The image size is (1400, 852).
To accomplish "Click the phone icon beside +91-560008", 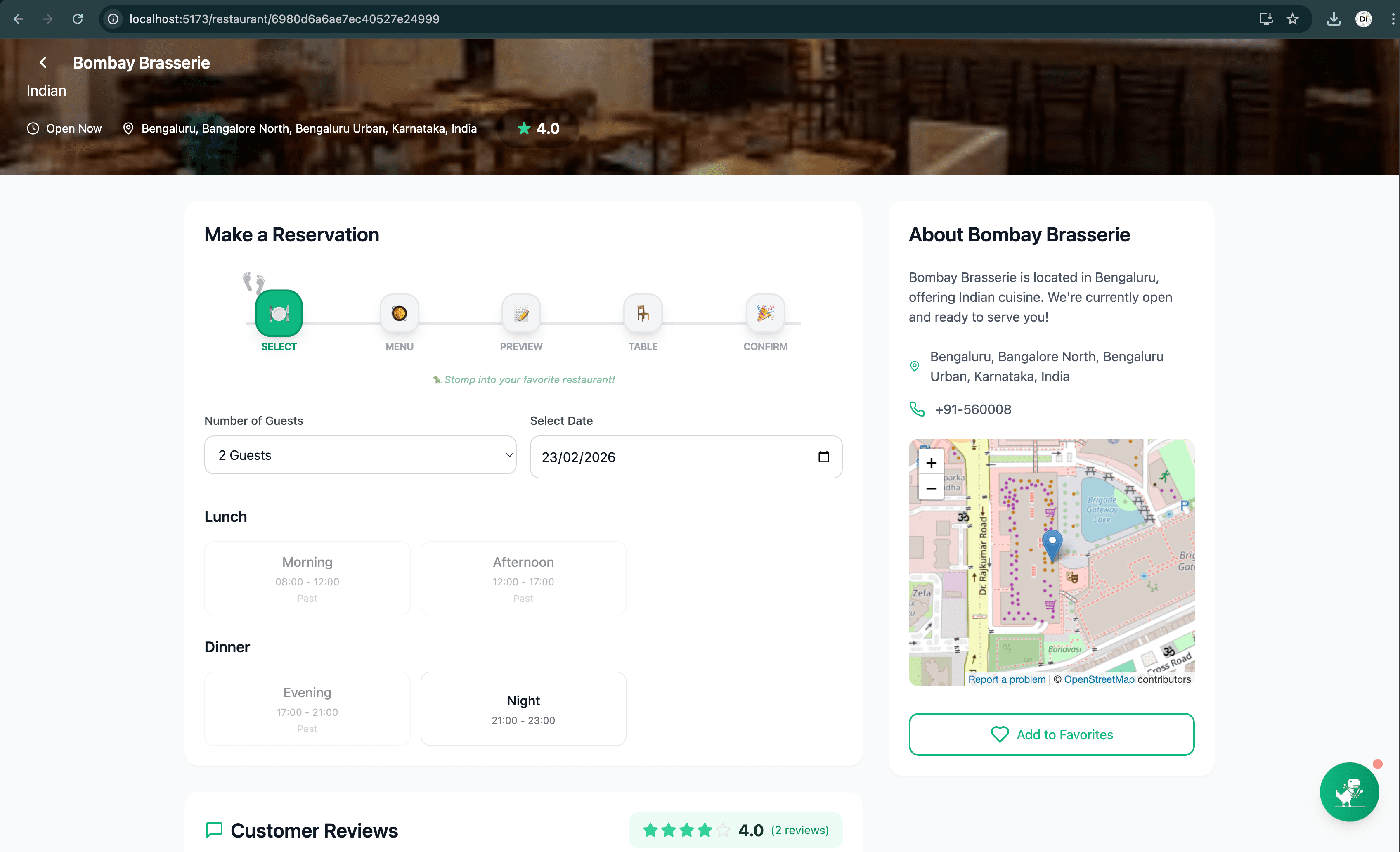I will [916, 409].
